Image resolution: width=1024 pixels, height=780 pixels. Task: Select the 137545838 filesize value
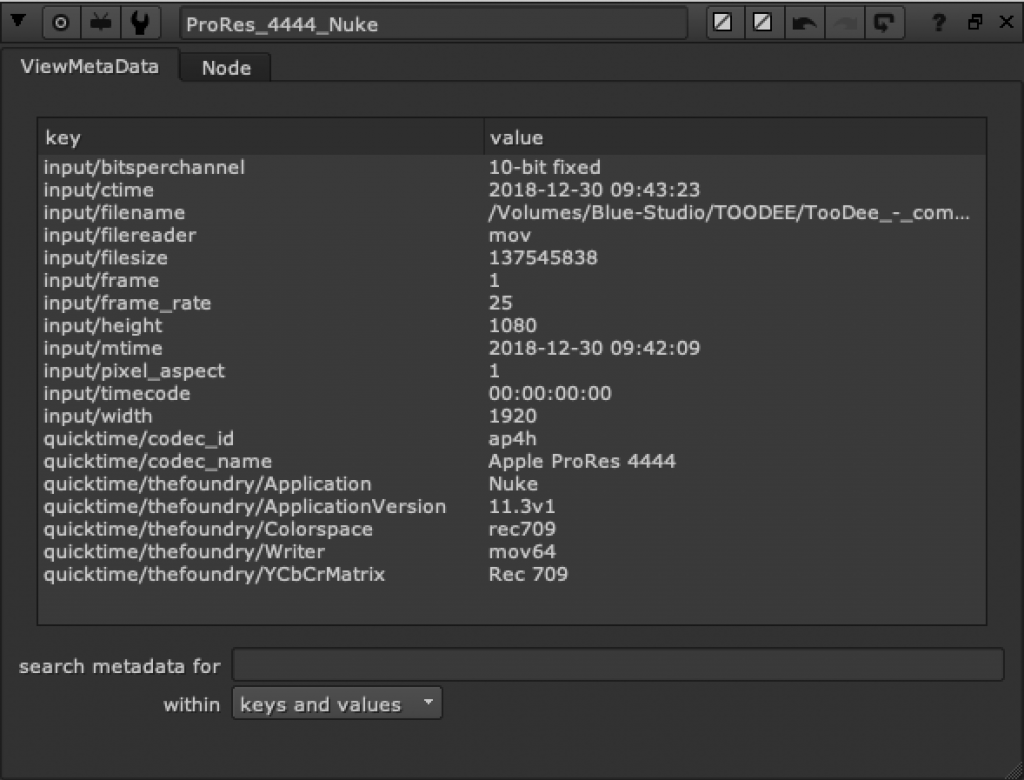(543, 258)
